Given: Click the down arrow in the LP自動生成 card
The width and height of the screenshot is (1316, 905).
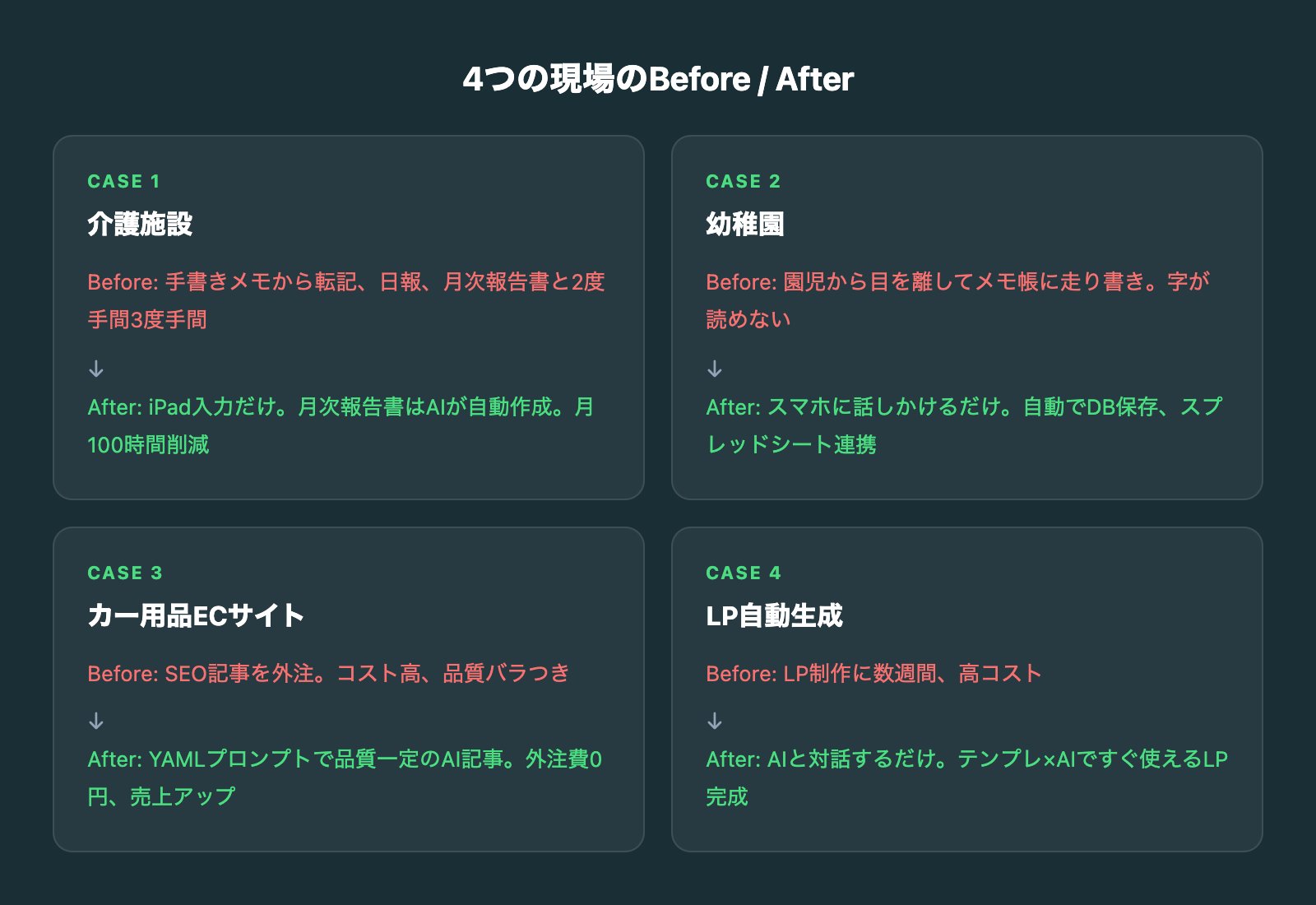Looking at the screenshot, I should (x=715, y=722).
